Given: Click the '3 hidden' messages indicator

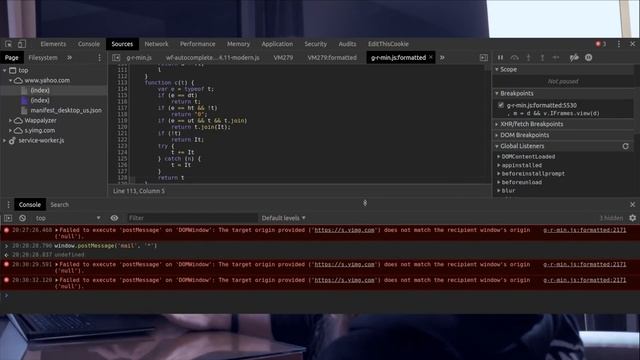Looking at the screenshot, I should (611, 218).
